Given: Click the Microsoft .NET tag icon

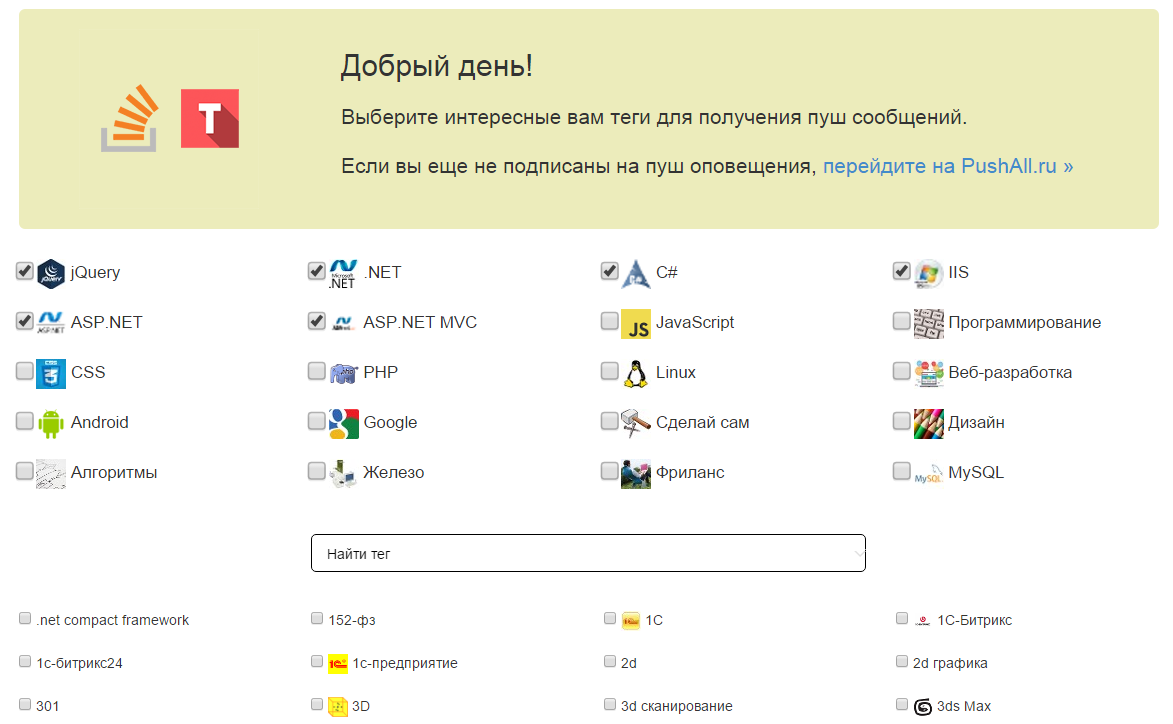Looking at the screenshot, I should tap(343, 273).
